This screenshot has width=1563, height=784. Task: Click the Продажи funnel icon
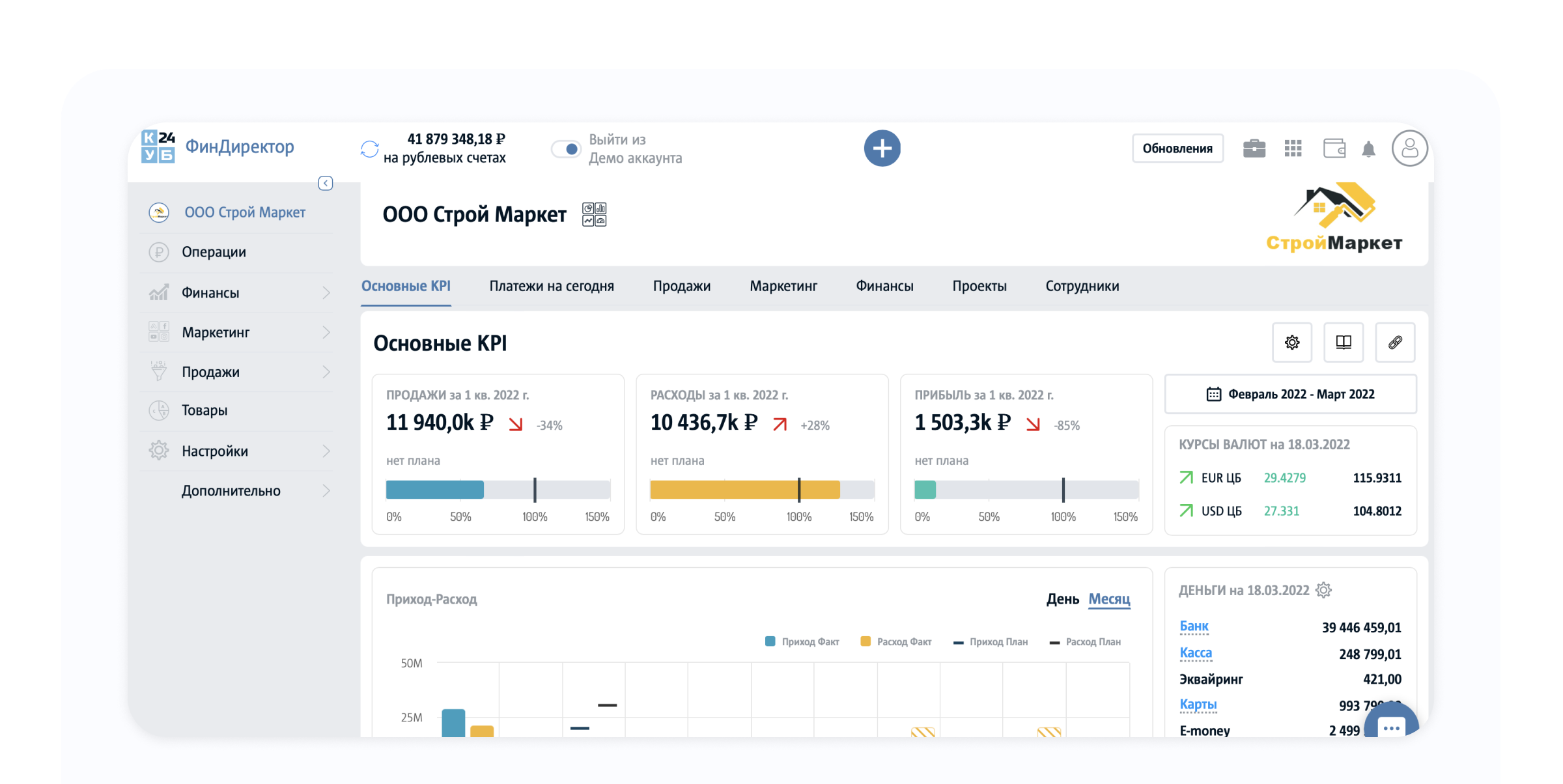pyautogui.click(x=159, y=371)
